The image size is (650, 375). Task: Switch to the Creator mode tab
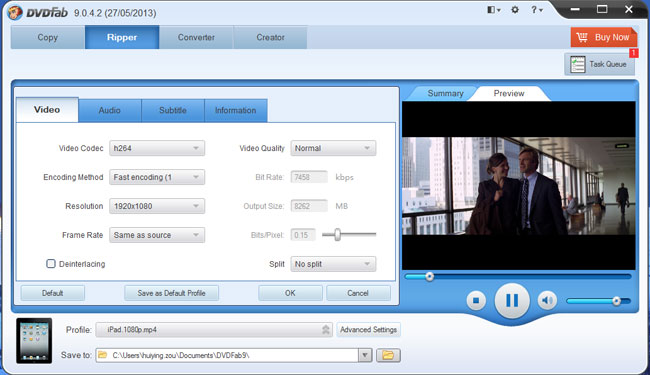point(270,37)
